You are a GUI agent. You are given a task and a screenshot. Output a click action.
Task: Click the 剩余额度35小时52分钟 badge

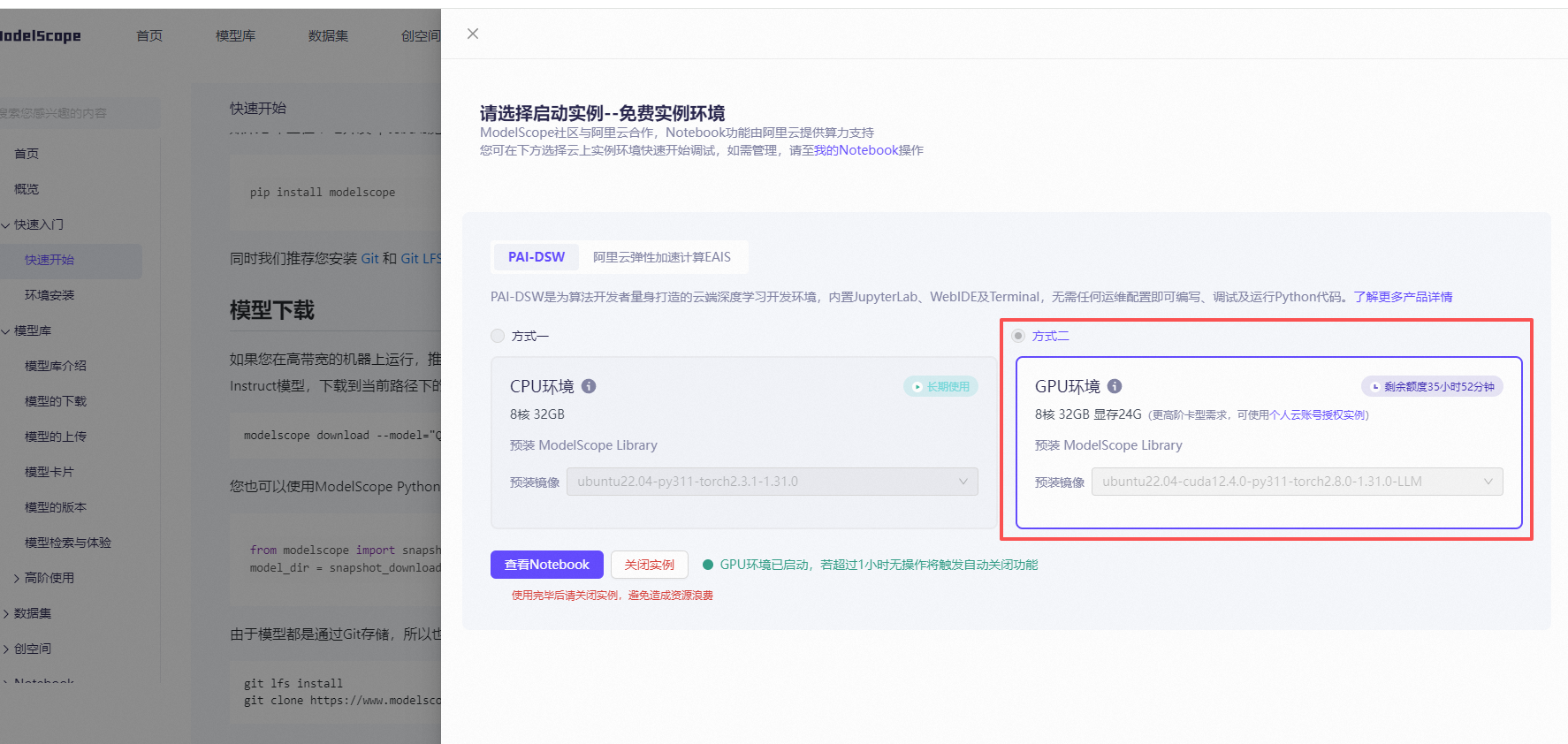pyautogui.click(x=1432, y=387)
